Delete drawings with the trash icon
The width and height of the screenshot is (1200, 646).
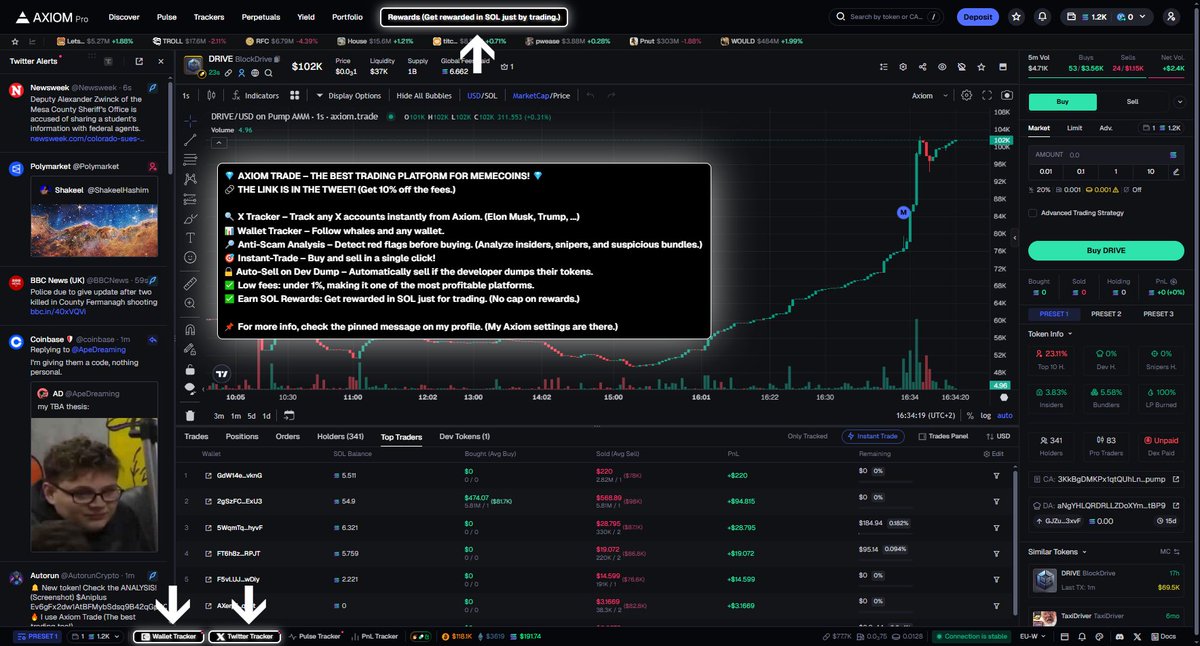(190, 415)
